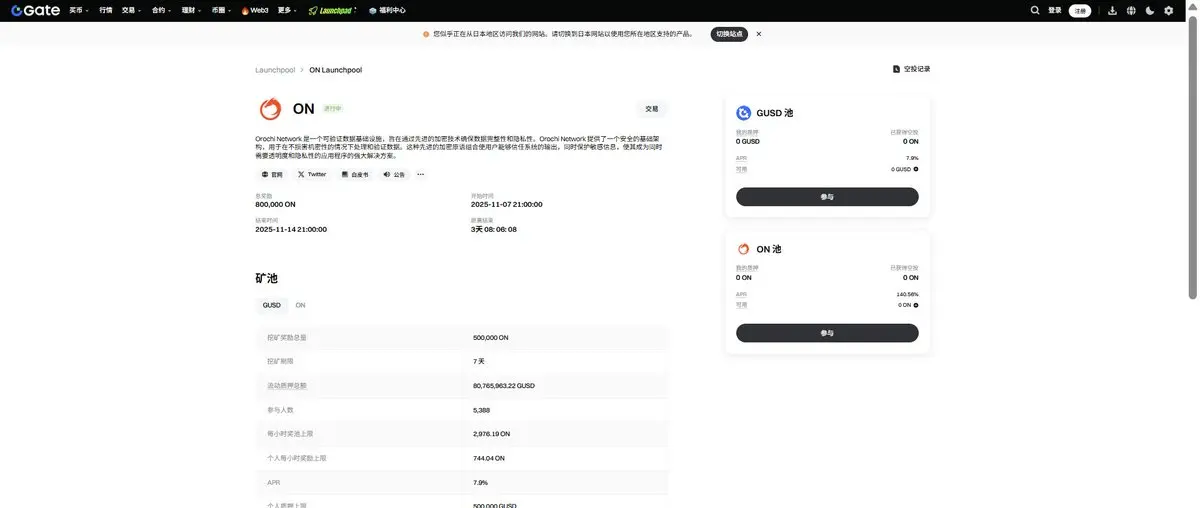1200x508 pixels.
Task: Select the ON tab under 矿池
Action: pyautogui.click(x=300, y=305)
